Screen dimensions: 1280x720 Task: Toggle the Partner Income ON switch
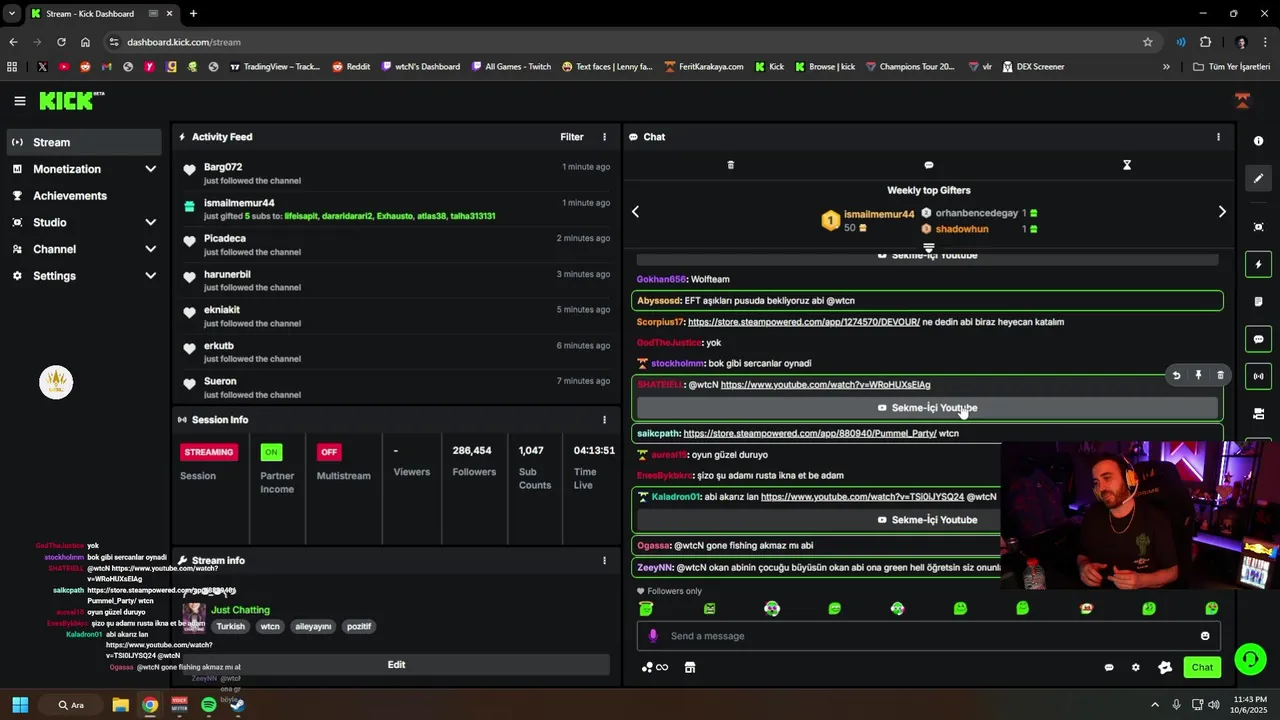coord(271,452)
